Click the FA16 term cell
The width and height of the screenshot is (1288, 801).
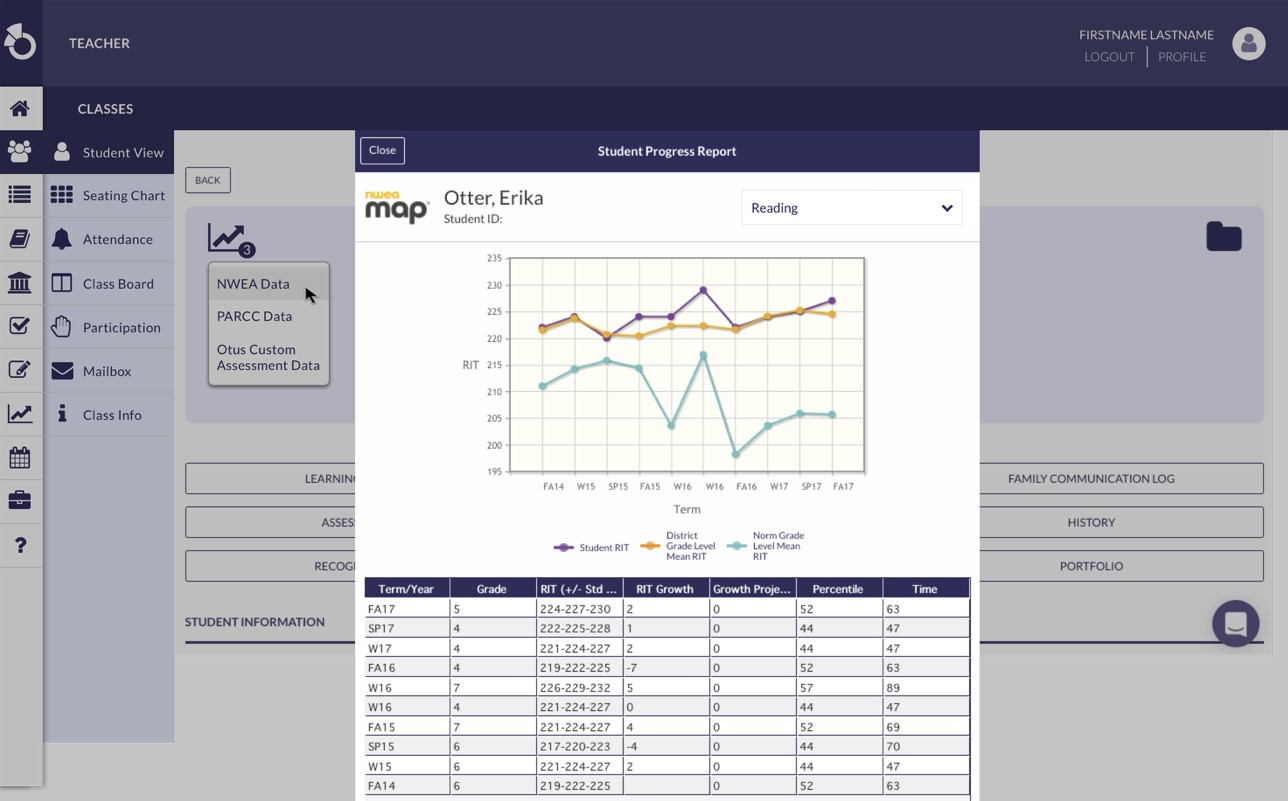(x=407, y=667)
